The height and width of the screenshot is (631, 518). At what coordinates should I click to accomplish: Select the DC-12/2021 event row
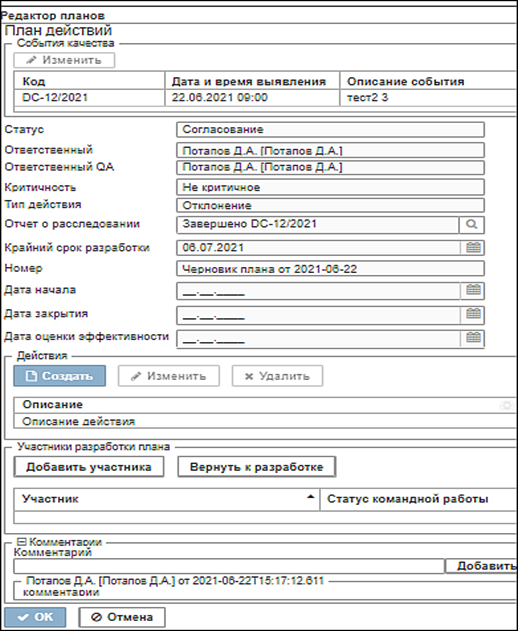(266, 98)
